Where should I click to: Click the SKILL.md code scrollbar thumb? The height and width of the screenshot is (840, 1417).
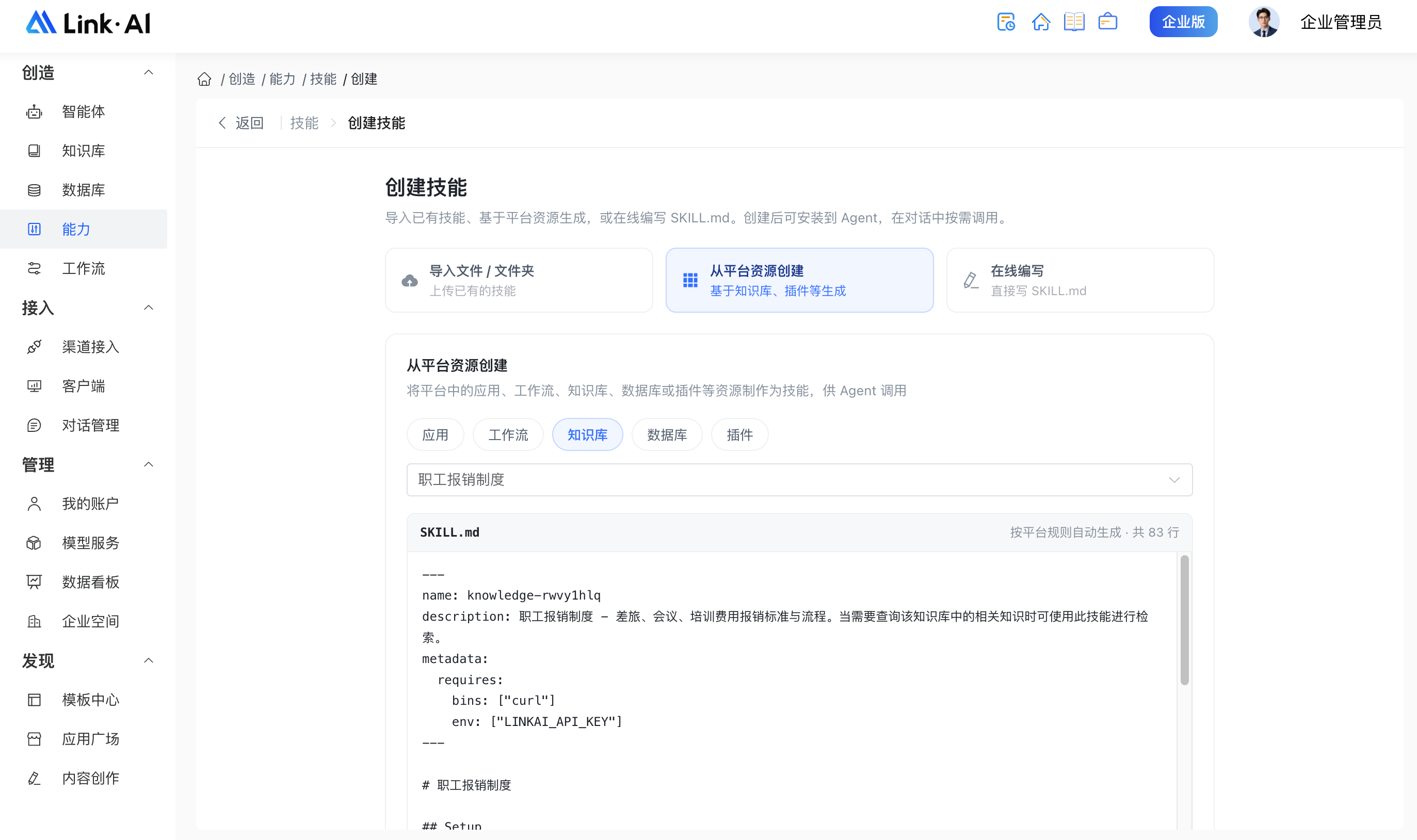click(1184, 620)
